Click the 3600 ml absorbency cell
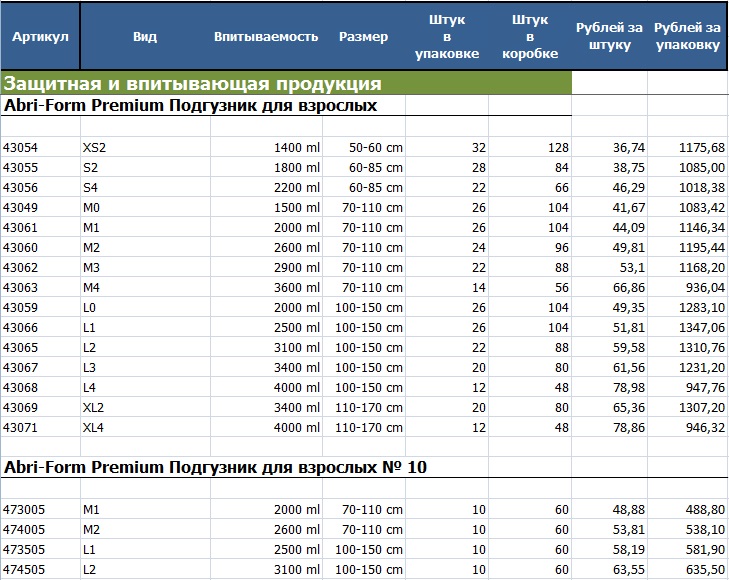 [x=266, y=287]
